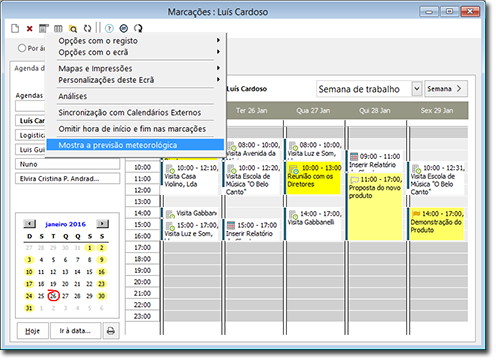The width and height of the screenshot is (496, 362).
Task: Click the Sex 29 Jan column header
Action: tap(437, 110)
